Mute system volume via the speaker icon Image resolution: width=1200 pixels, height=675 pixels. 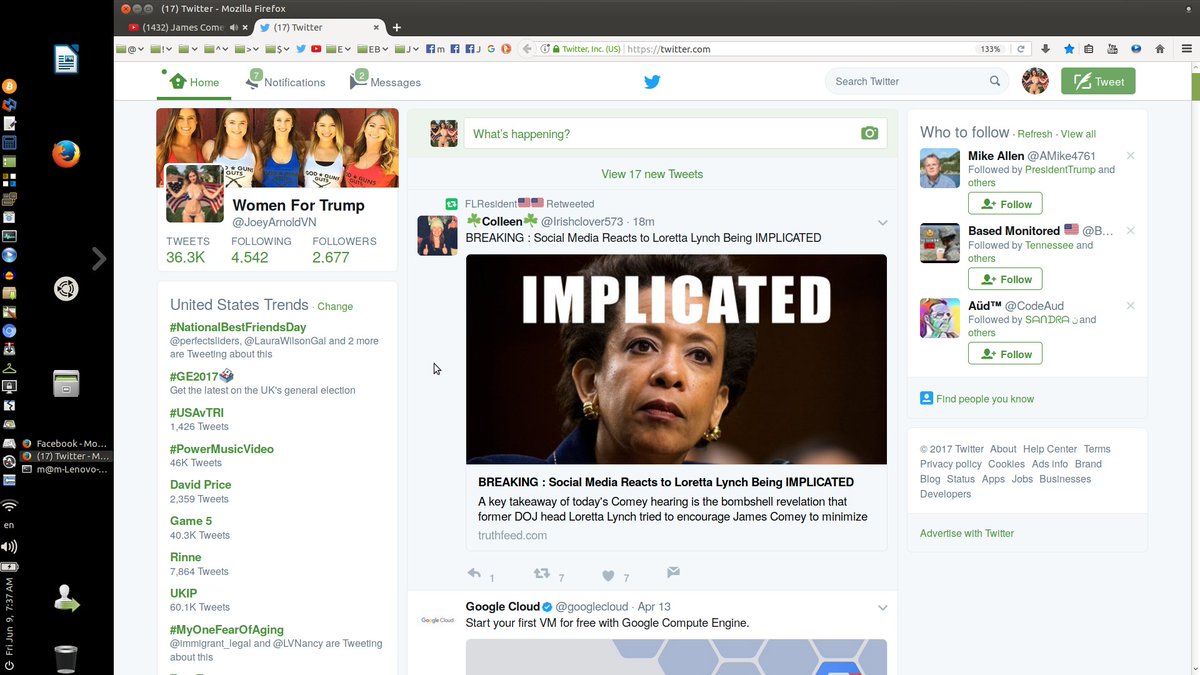11,546
